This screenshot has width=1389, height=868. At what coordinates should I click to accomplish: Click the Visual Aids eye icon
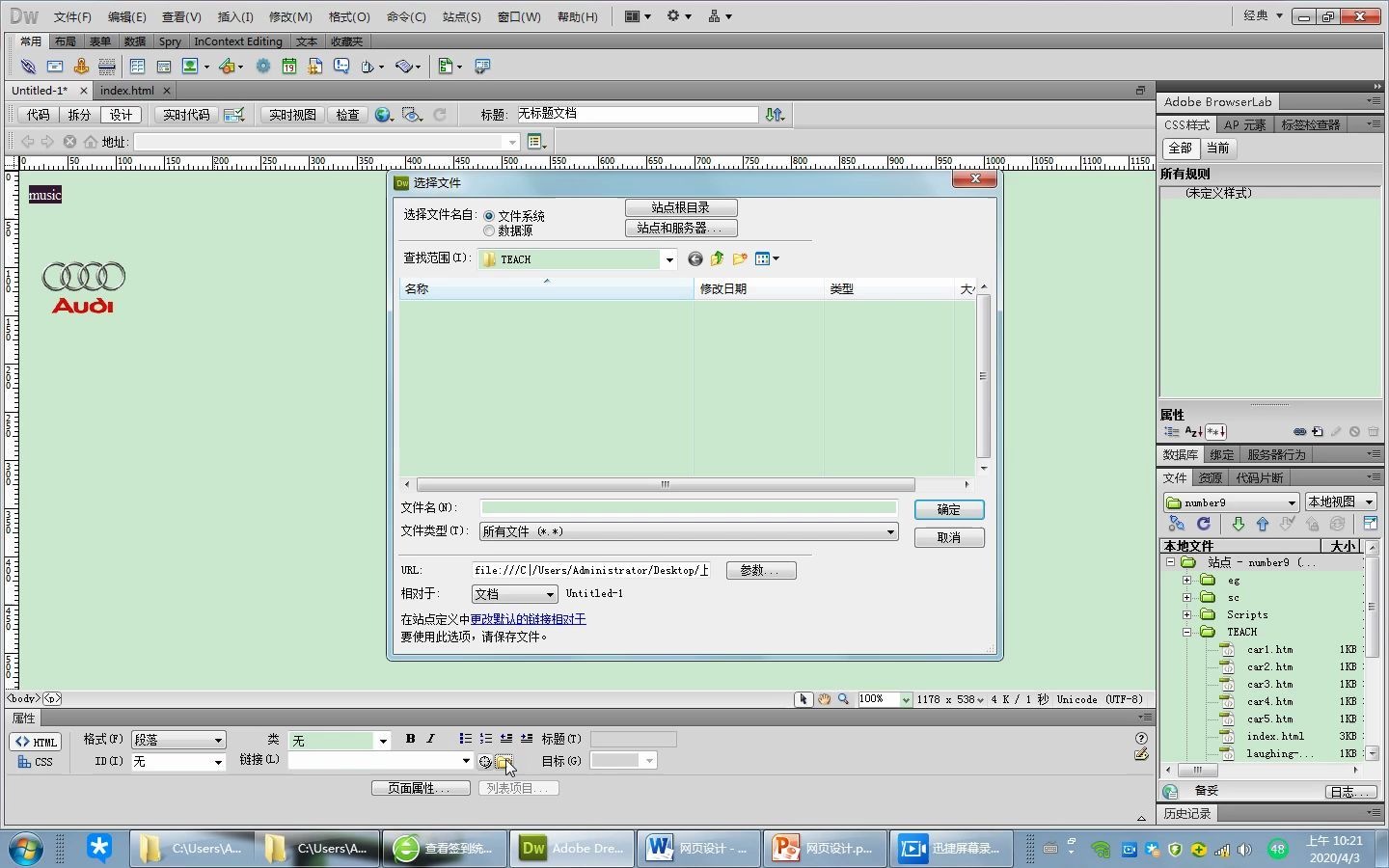[x=412, y=115]
